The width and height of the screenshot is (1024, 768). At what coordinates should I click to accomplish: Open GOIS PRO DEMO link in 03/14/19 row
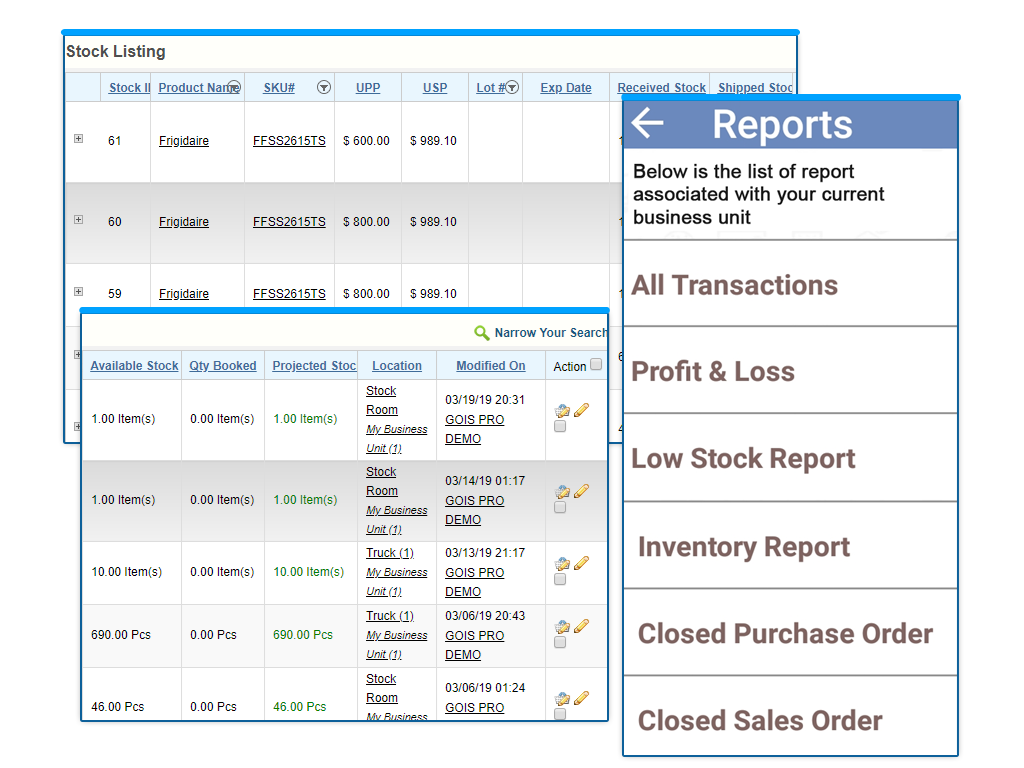[x=474, y=510]
